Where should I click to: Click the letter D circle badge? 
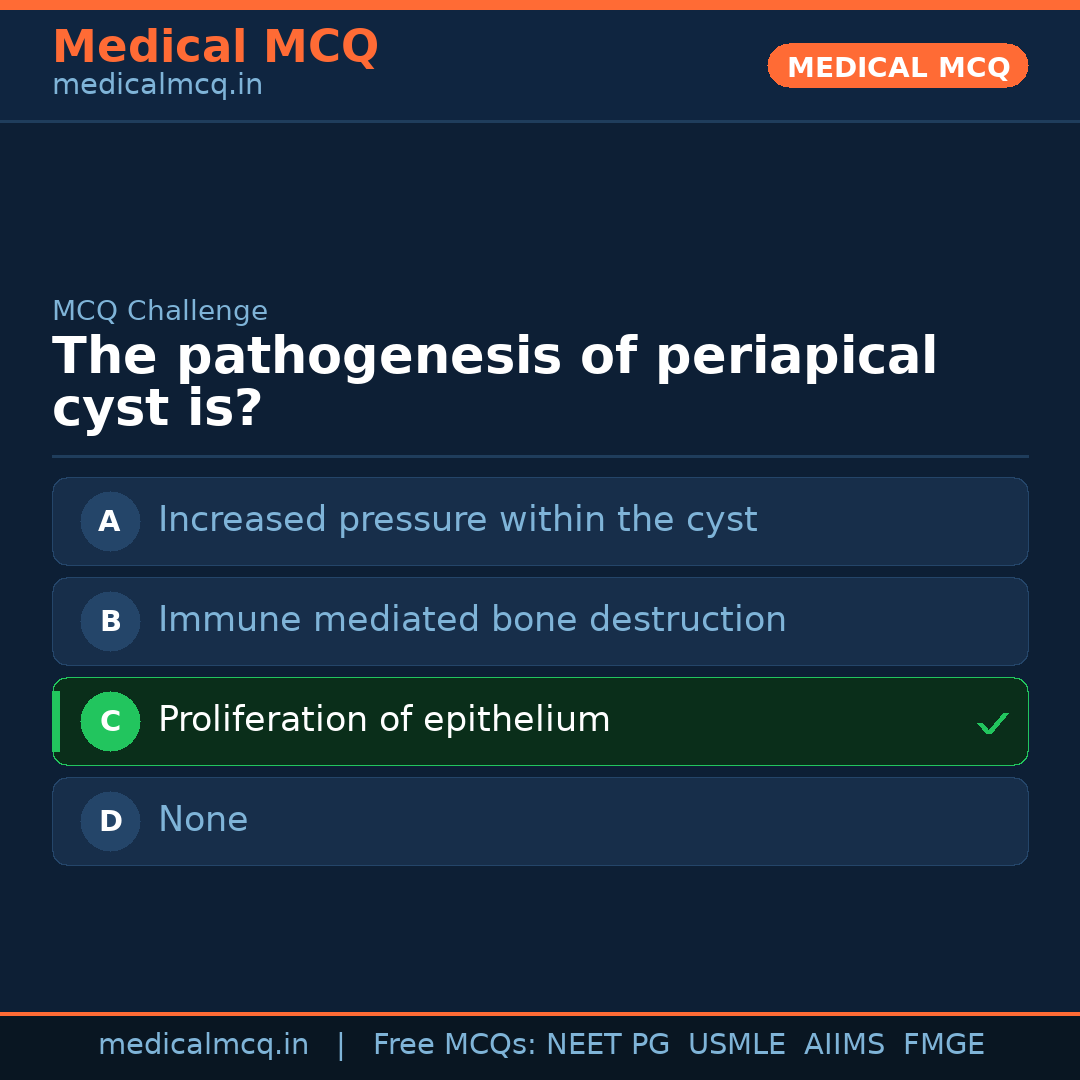click(x=110, y=821)
